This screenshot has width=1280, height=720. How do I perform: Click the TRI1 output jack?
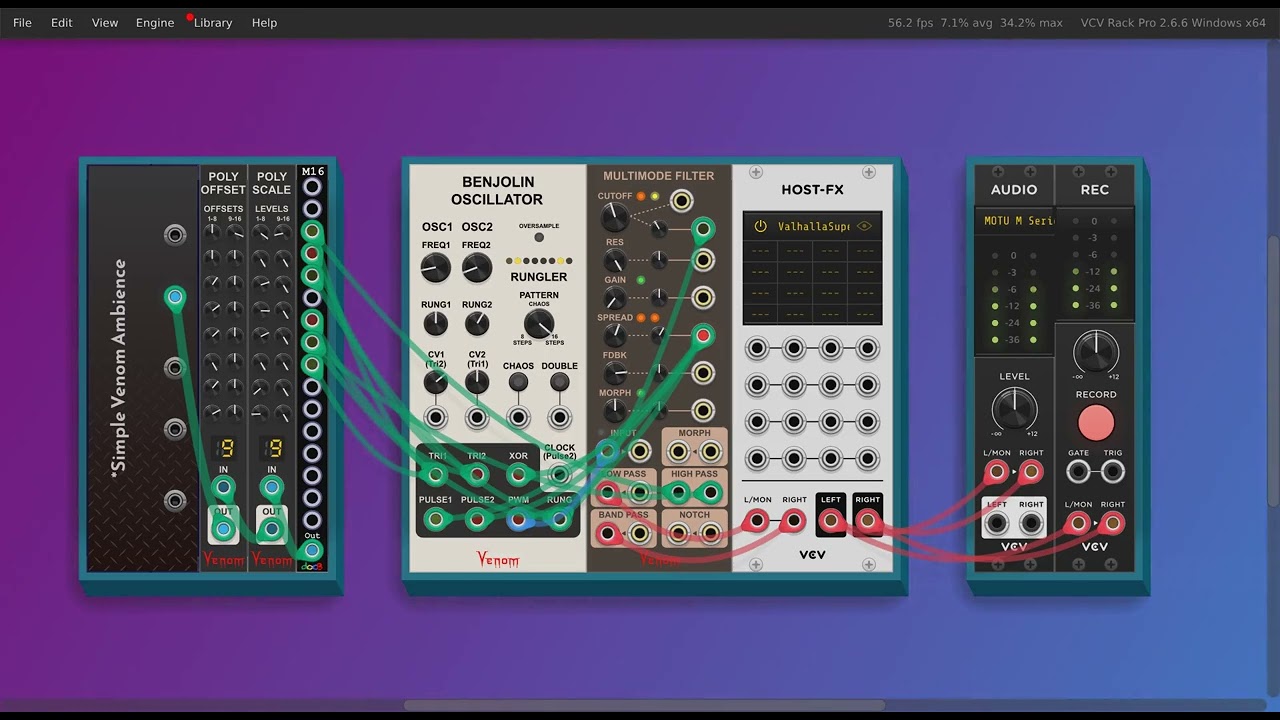tap(436, 475)
